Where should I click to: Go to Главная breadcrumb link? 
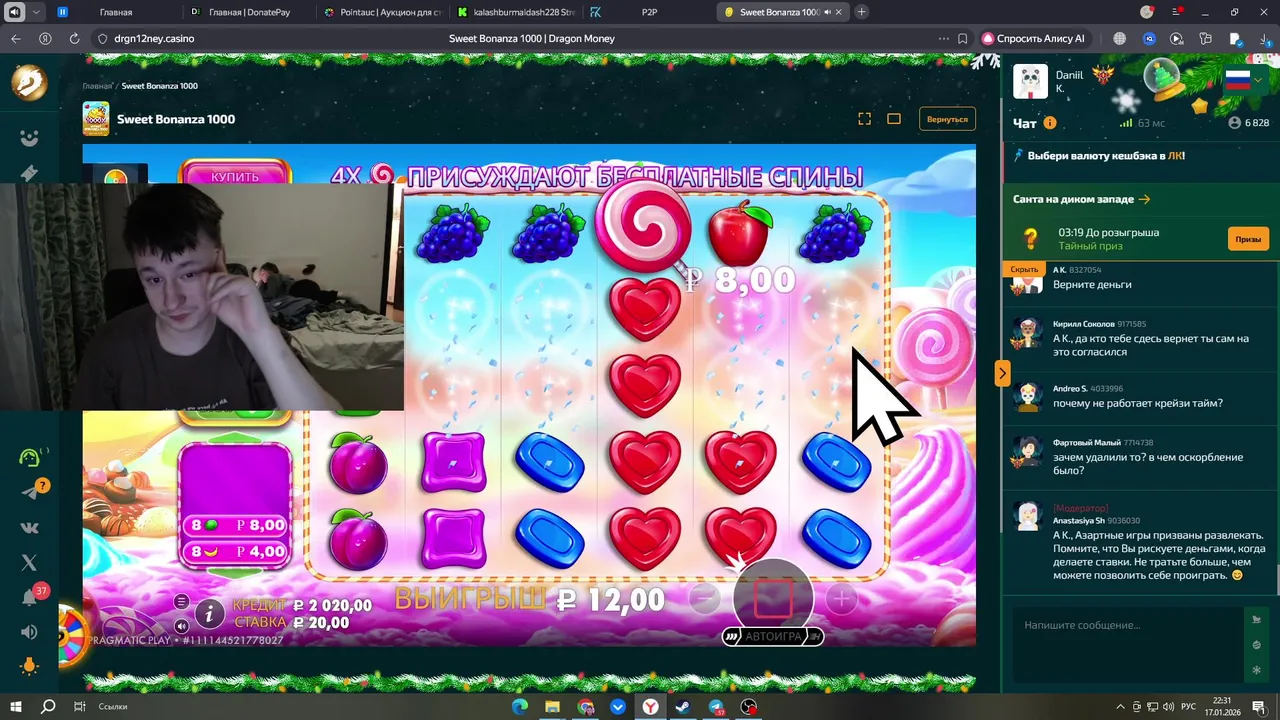pos(97,86)
